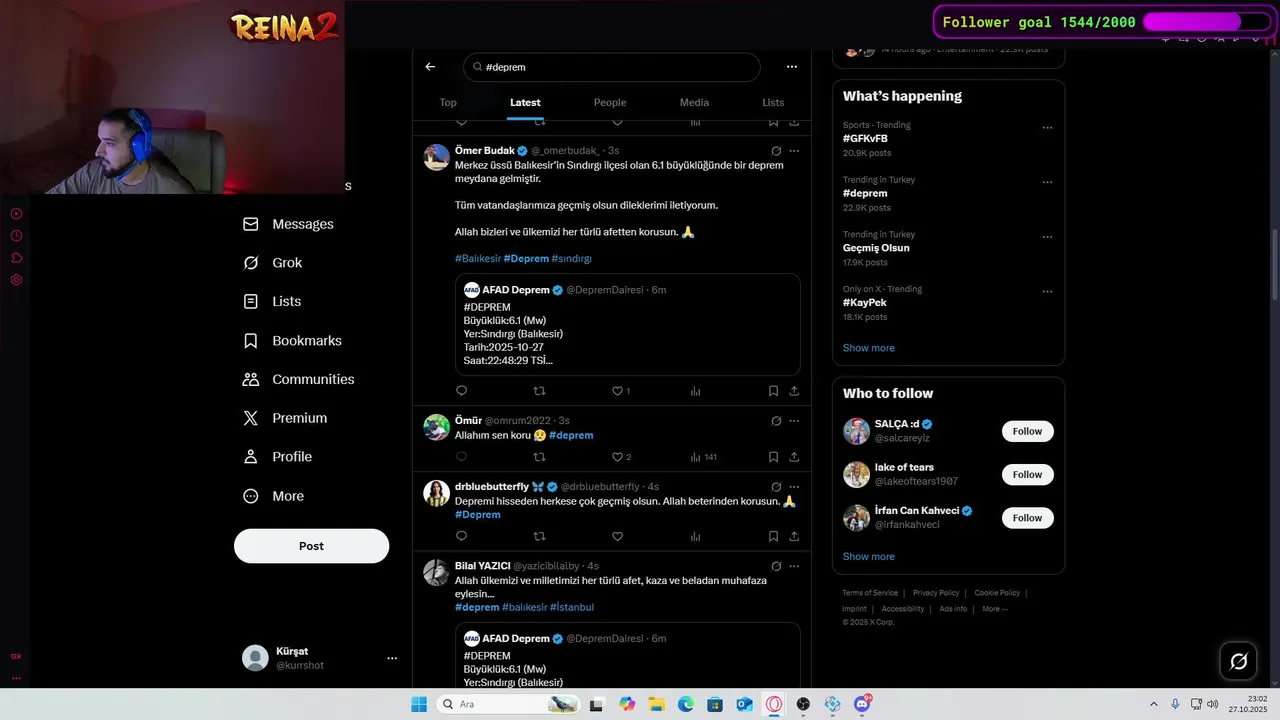
Task: Open more options on Bilal YAZICI's tweet
Action: click(x=794, y=566)
